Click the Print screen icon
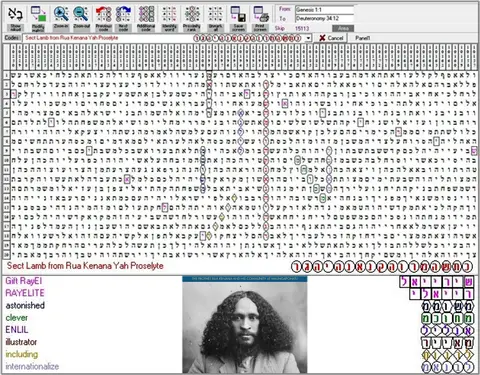 click(260, 19)
